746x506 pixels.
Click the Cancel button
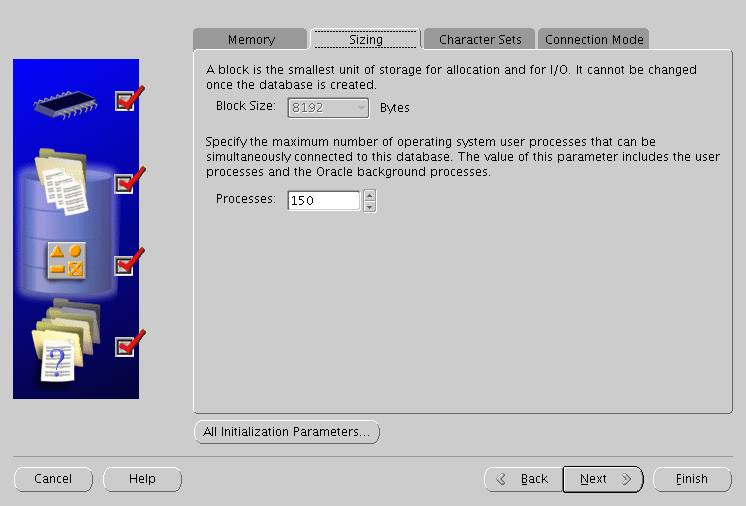53,479
